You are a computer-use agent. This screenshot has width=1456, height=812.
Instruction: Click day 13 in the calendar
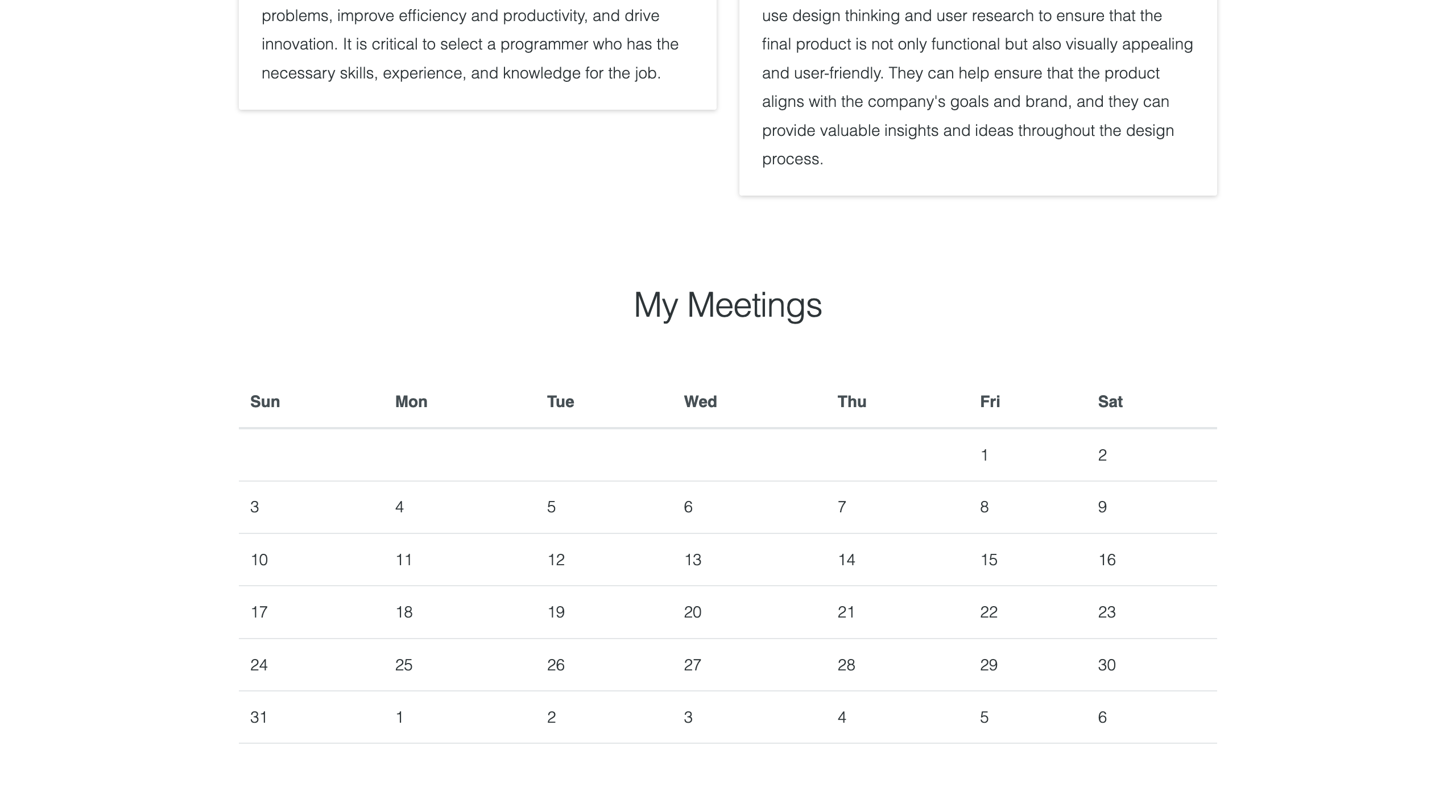point(692,560)
